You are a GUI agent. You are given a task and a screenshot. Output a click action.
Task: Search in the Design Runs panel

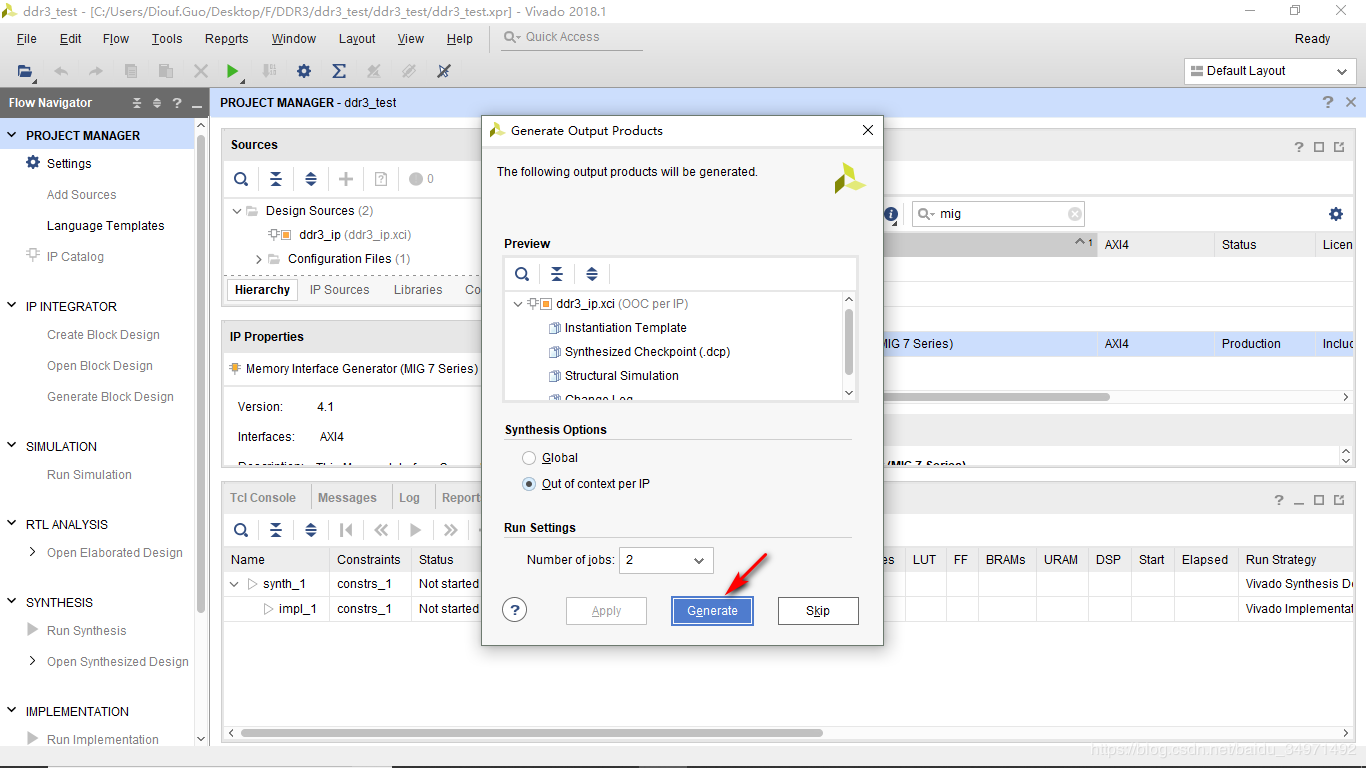point(241,530)
